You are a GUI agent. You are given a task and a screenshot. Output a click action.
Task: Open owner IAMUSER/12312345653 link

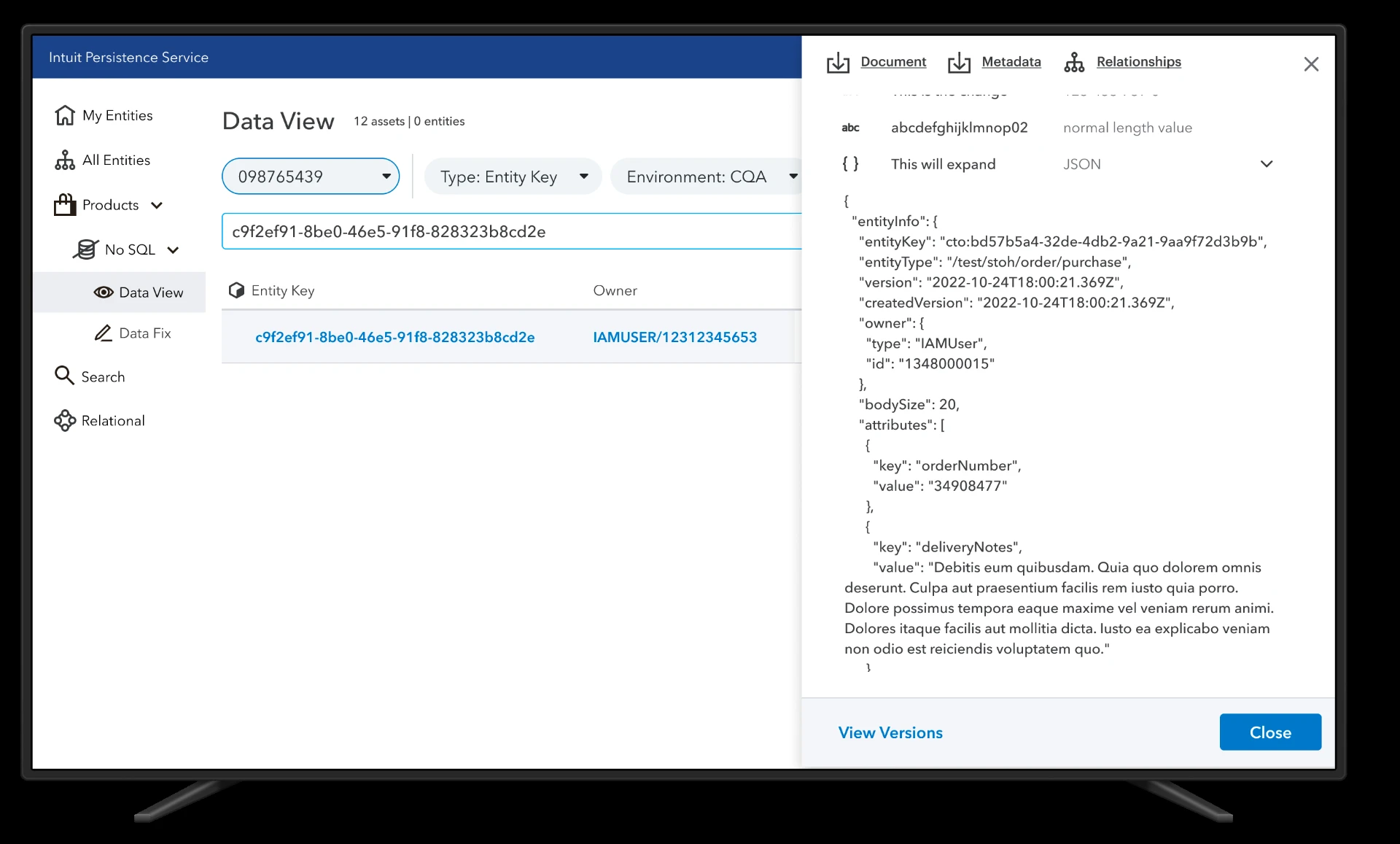674,337
